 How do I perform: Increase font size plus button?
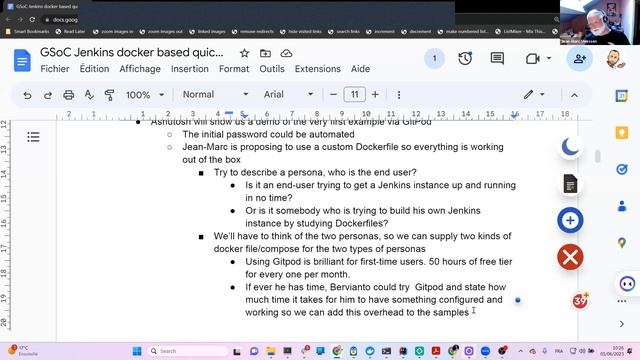pyautogui.click(x=375, y=95)
